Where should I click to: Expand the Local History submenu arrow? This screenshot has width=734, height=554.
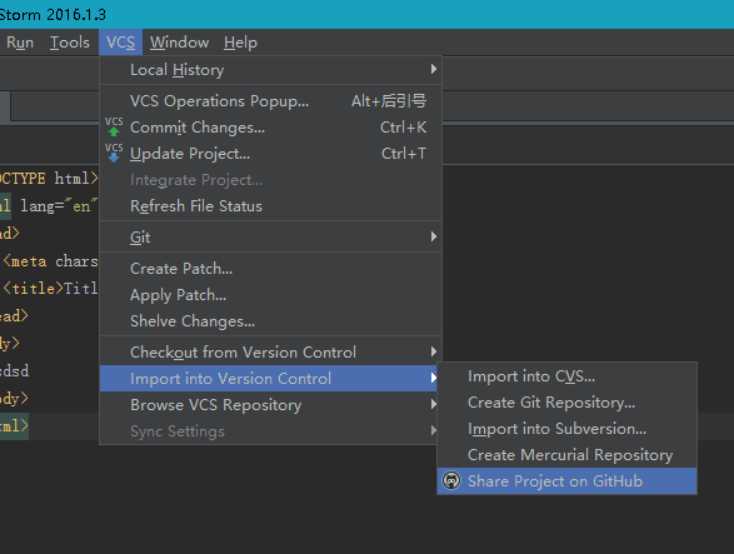click(x=433, y=69)
